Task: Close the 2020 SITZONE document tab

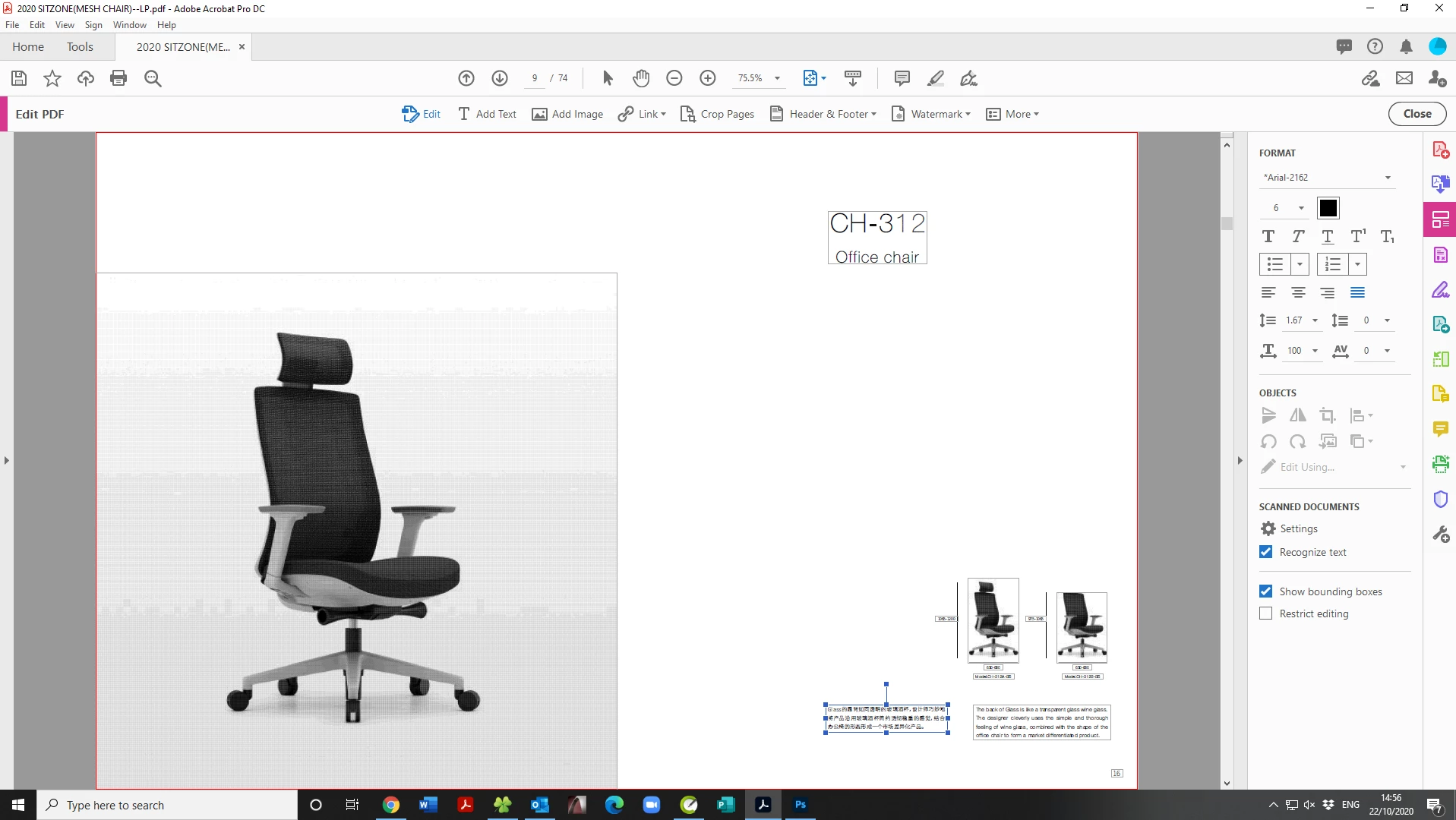Action: point(242,46)
